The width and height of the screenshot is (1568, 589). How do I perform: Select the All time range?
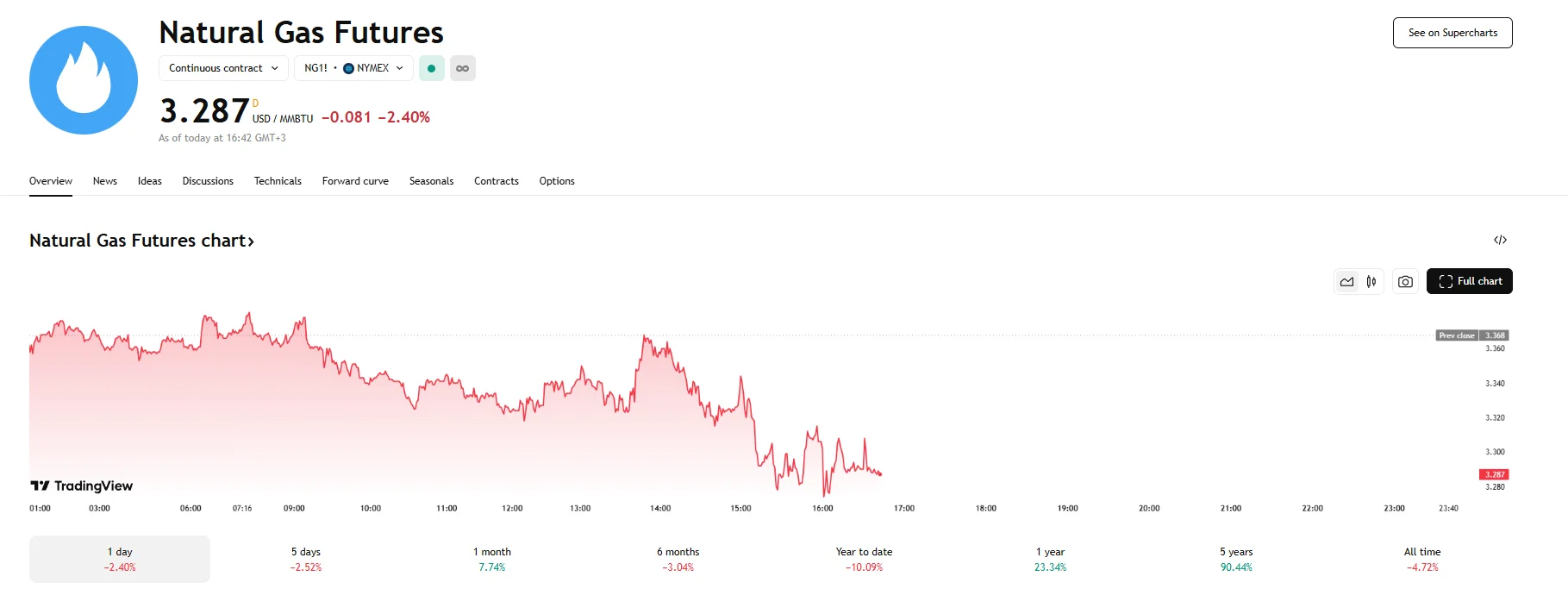[x=1421, y=559]
